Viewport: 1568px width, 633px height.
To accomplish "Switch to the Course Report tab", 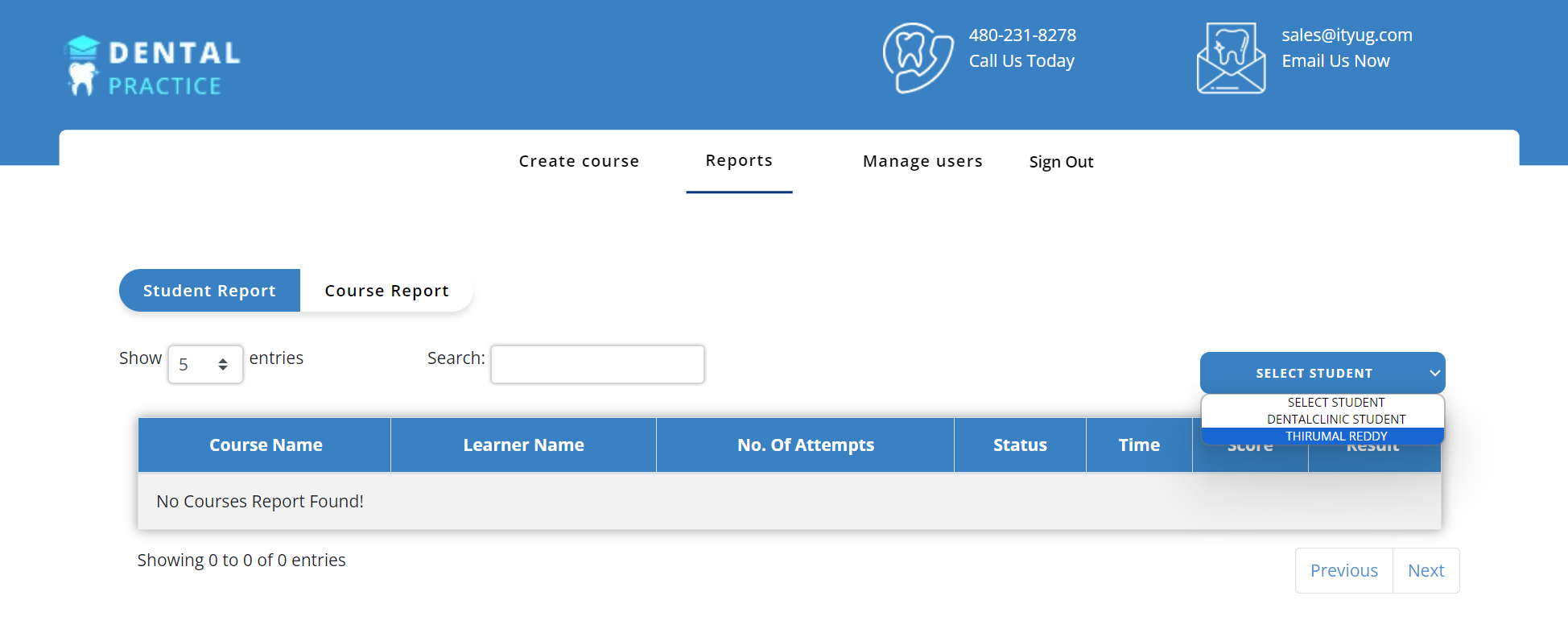I will point(386,291).
